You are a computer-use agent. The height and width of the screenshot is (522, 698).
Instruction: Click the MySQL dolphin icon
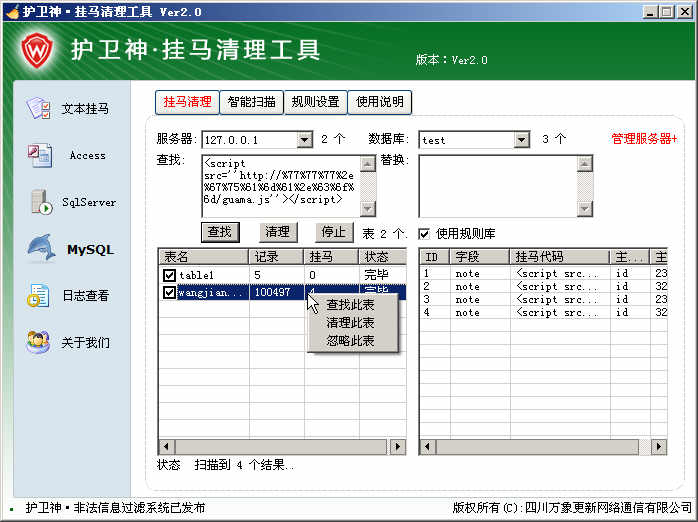41,248
